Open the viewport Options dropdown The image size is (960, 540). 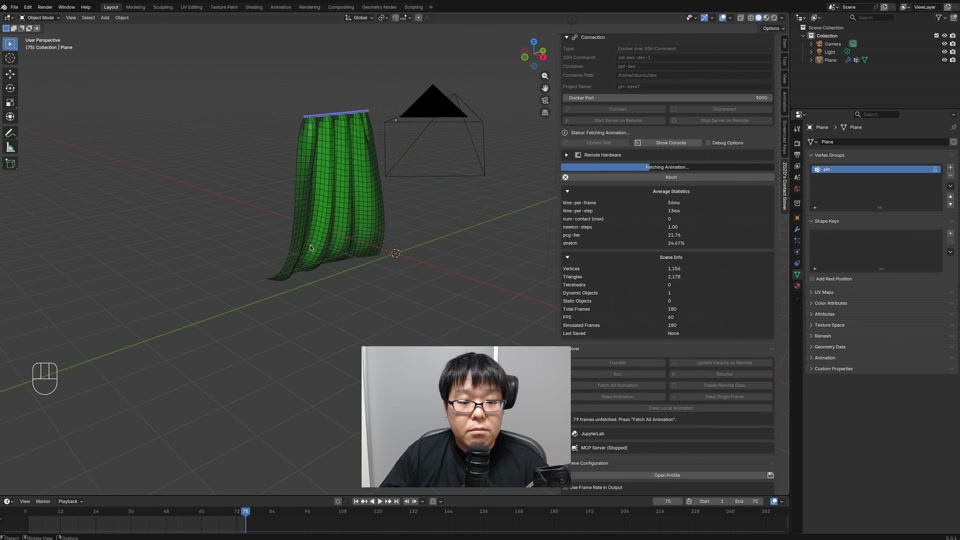click(x=773, y=28)
